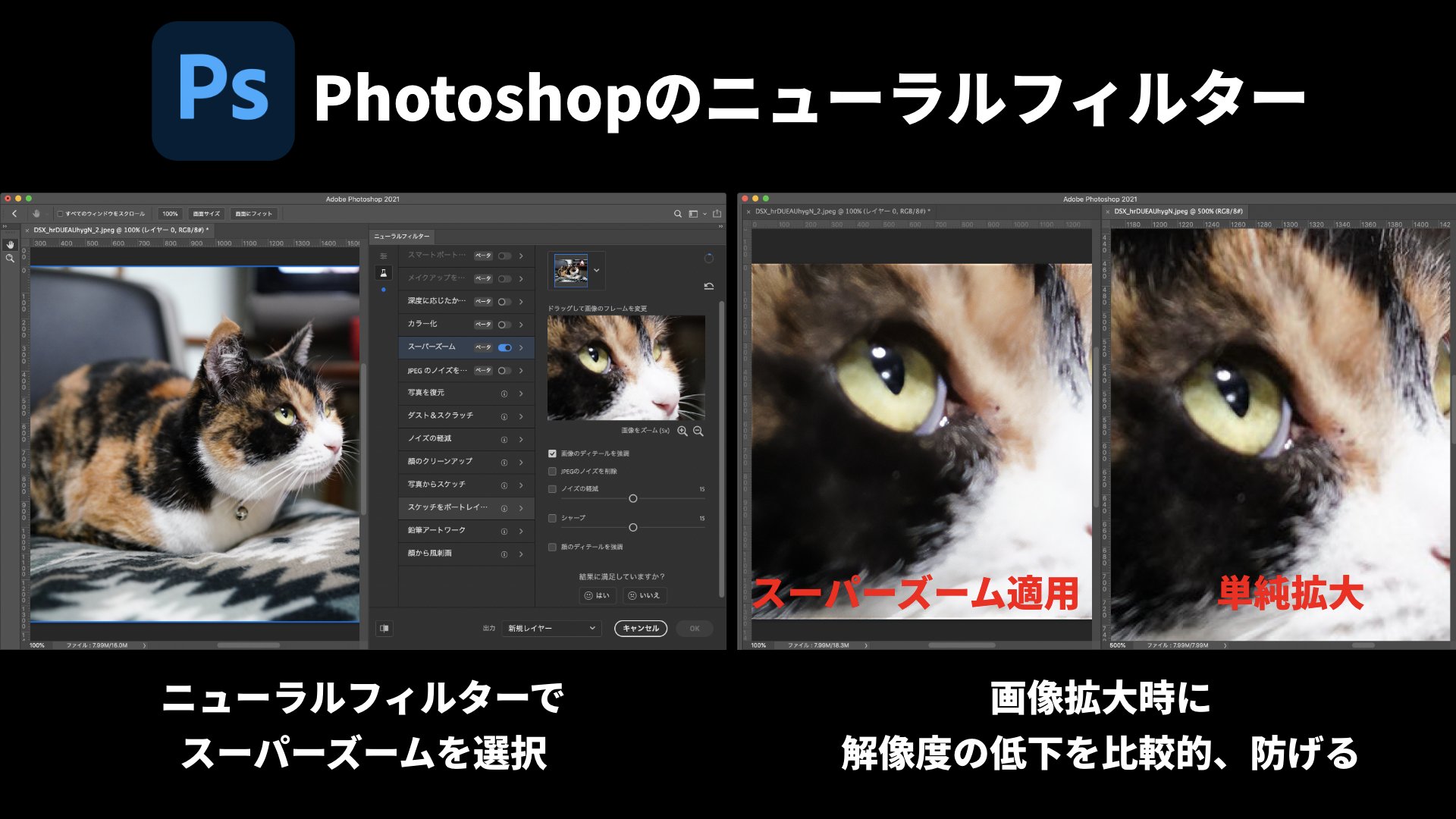The image size is (1456, 819).
Task: Expand the 顔から風刺画 filter chevron
Action: click(521, 554)
